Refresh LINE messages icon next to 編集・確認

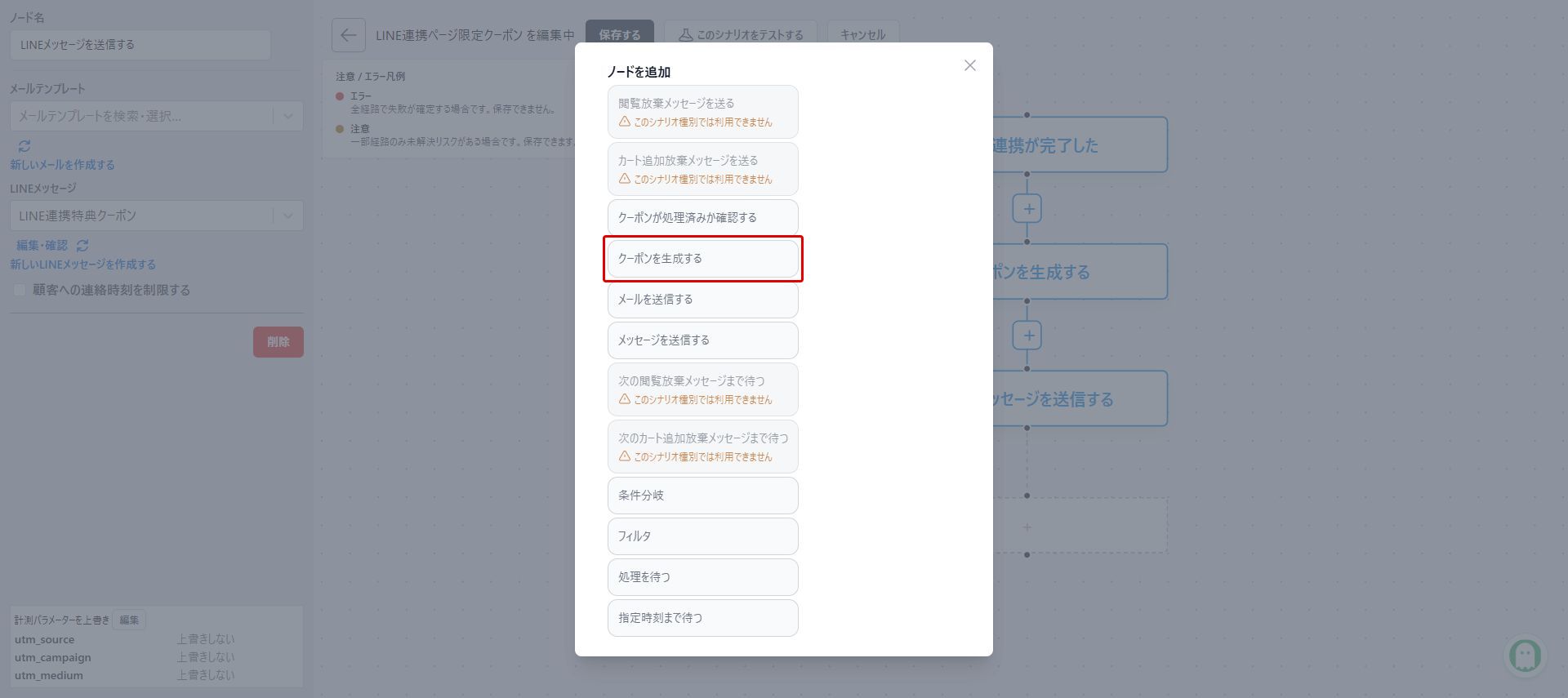click(82, 246)
